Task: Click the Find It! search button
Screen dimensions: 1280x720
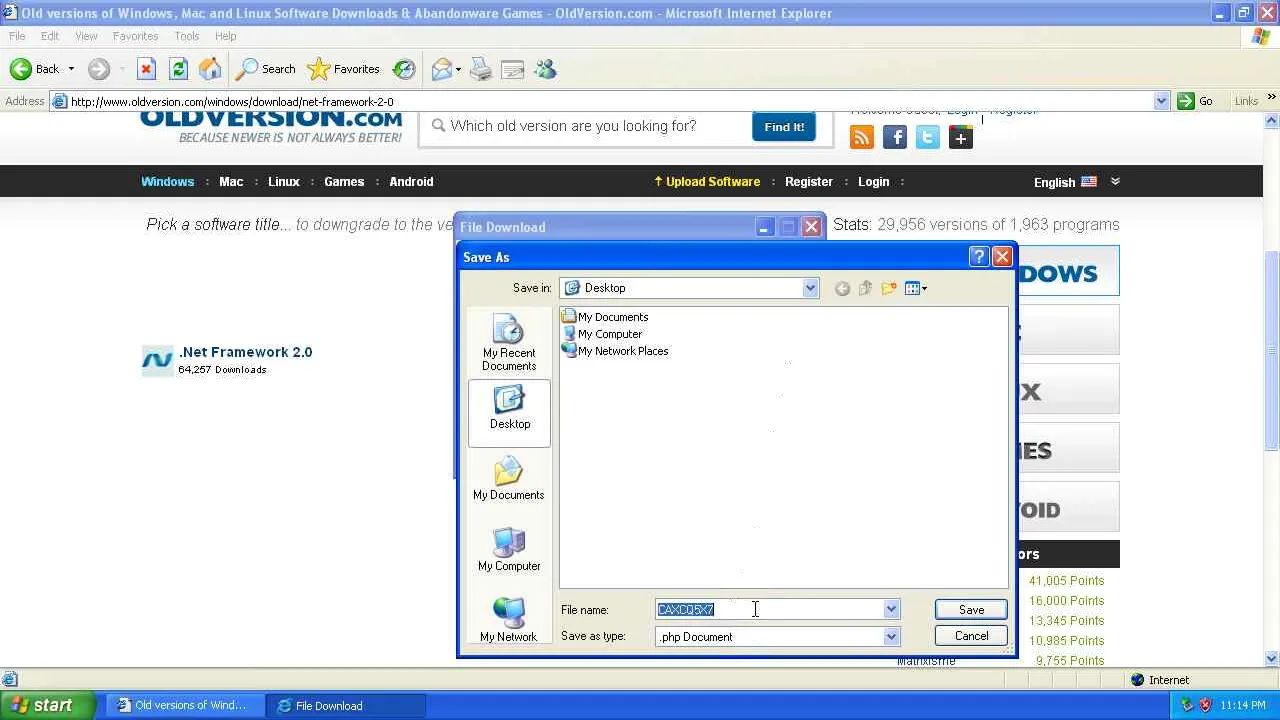Action: [784, 127]
